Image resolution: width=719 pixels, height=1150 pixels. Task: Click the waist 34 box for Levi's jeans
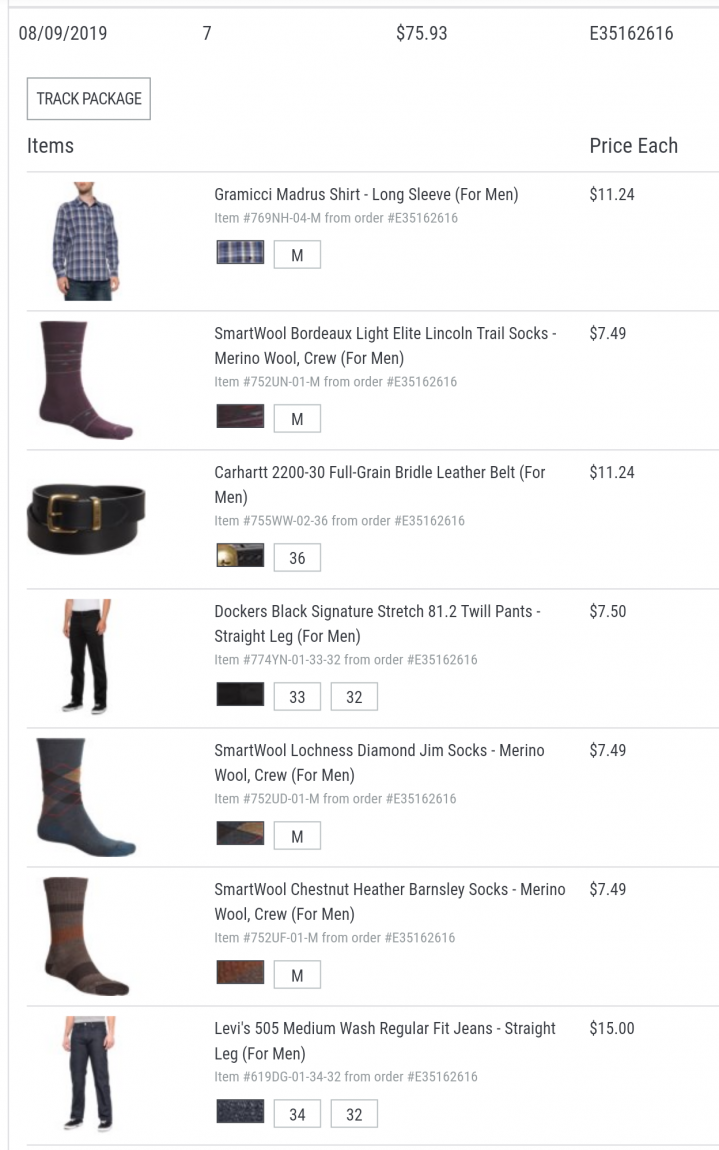(297, 1114)
